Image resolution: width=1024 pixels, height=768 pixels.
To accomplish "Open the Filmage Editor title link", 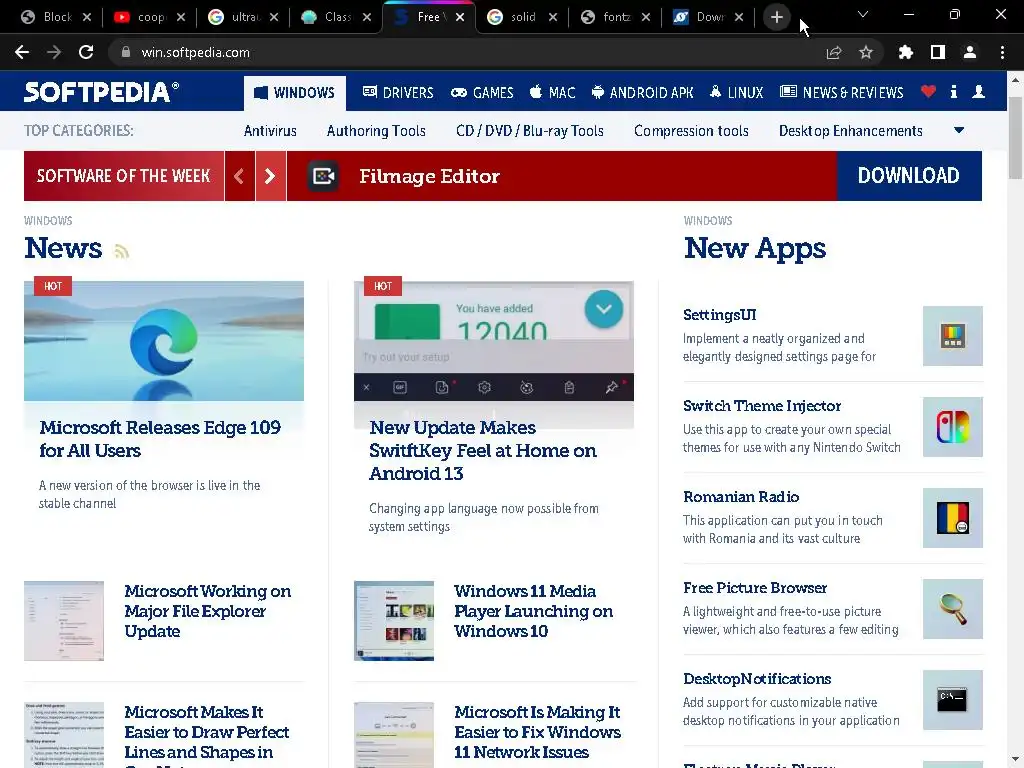I will 429,176.
